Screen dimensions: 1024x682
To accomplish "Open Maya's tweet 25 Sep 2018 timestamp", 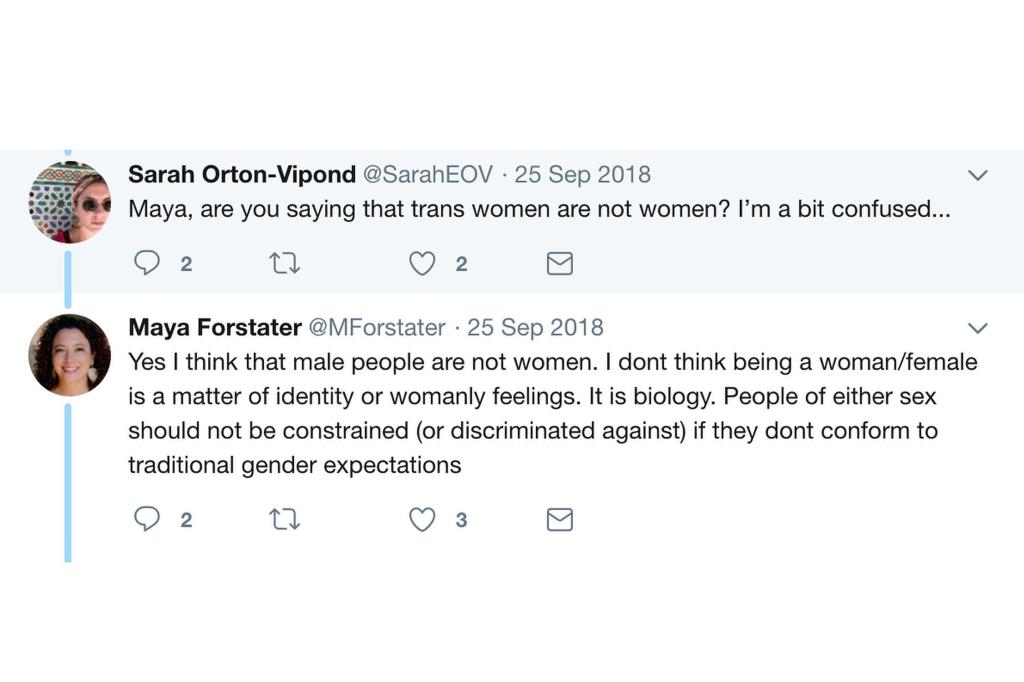I will pos(535,327).
